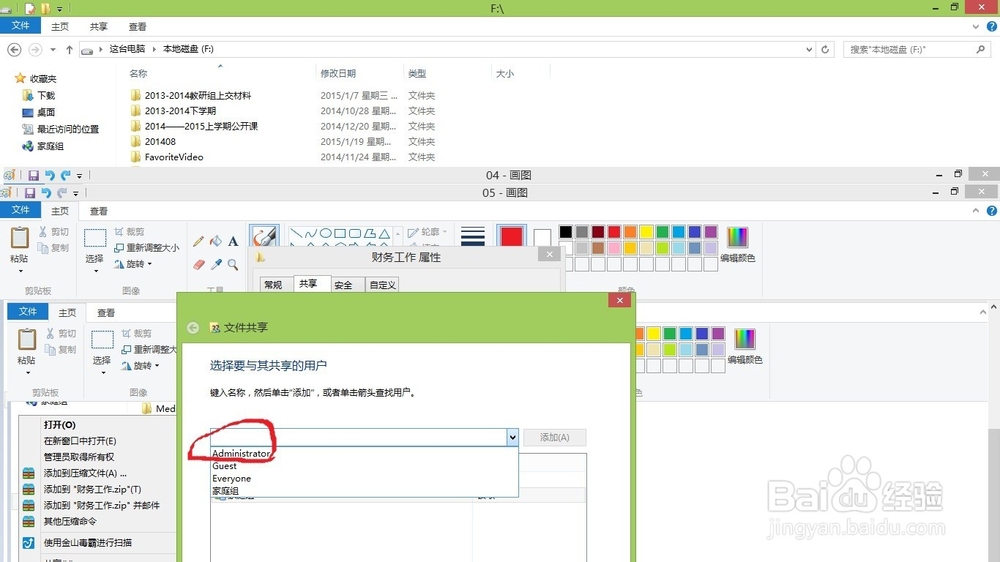Pick the Curve shape in 05 - 画图 gallery
1000x562 pixels.
[x=311, y=233]
